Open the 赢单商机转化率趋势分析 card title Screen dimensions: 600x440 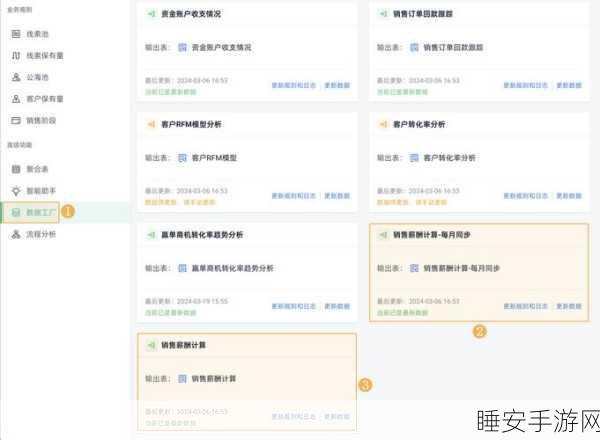pos(202,235)
